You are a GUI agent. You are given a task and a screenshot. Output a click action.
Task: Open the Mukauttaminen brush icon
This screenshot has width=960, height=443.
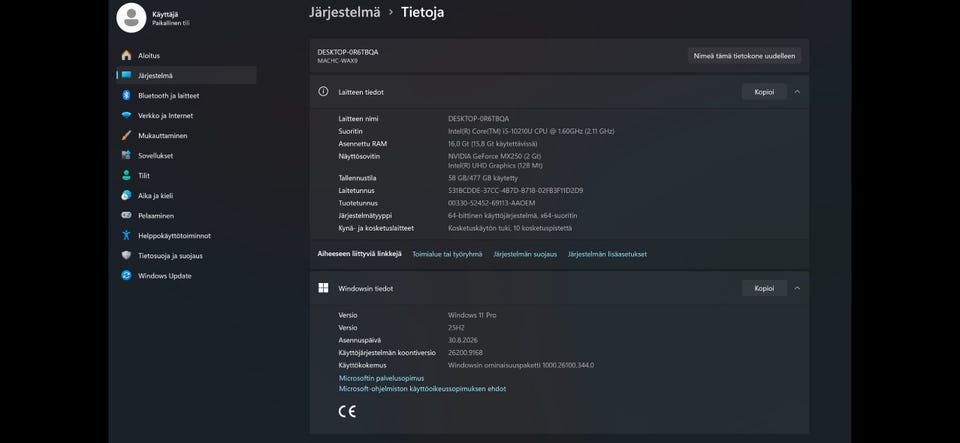(x=126, y=136)
